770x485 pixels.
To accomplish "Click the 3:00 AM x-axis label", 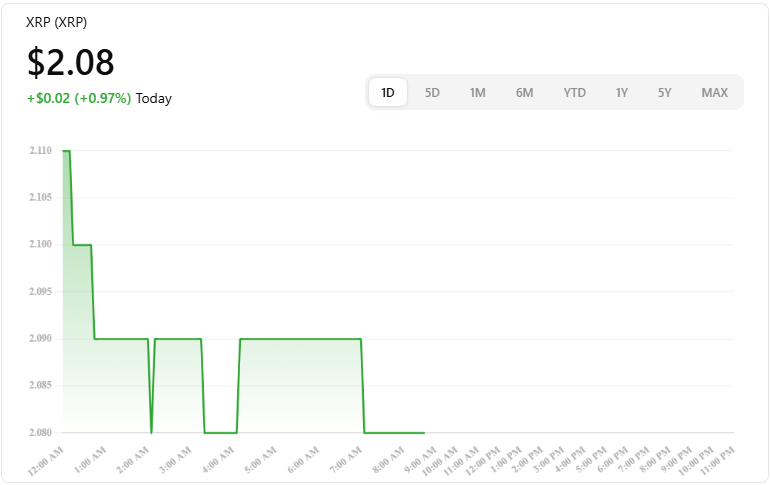I will (x=176, y=460).
